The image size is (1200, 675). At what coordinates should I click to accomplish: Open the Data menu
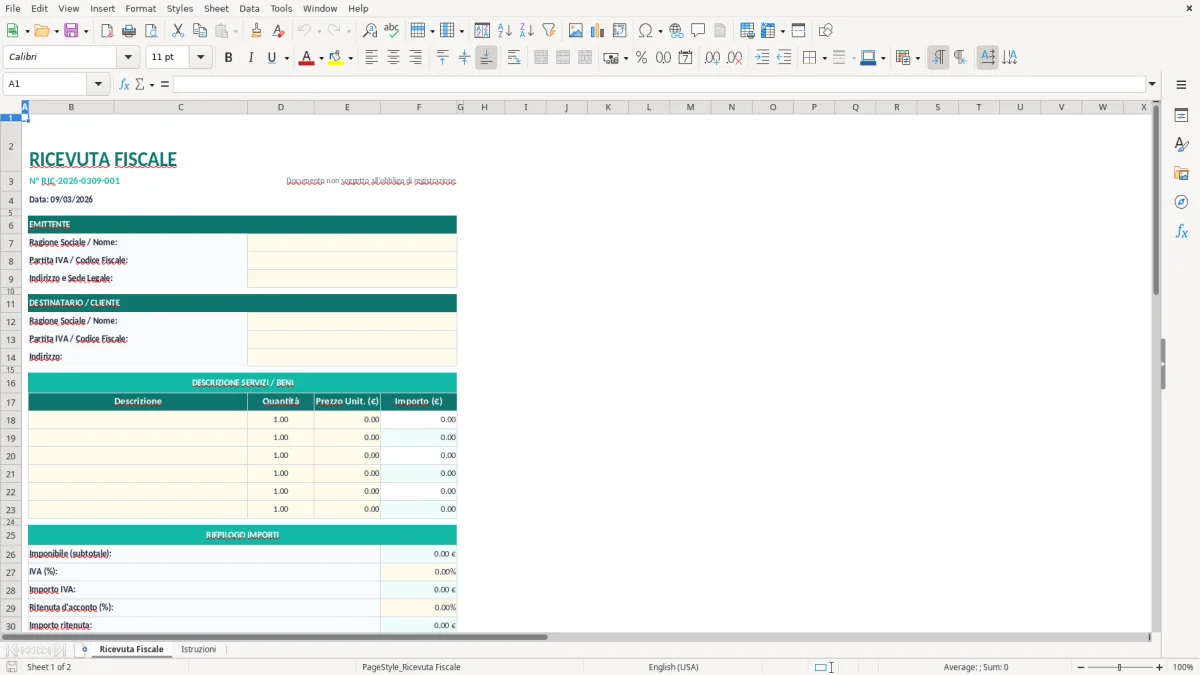coord(249,8)
